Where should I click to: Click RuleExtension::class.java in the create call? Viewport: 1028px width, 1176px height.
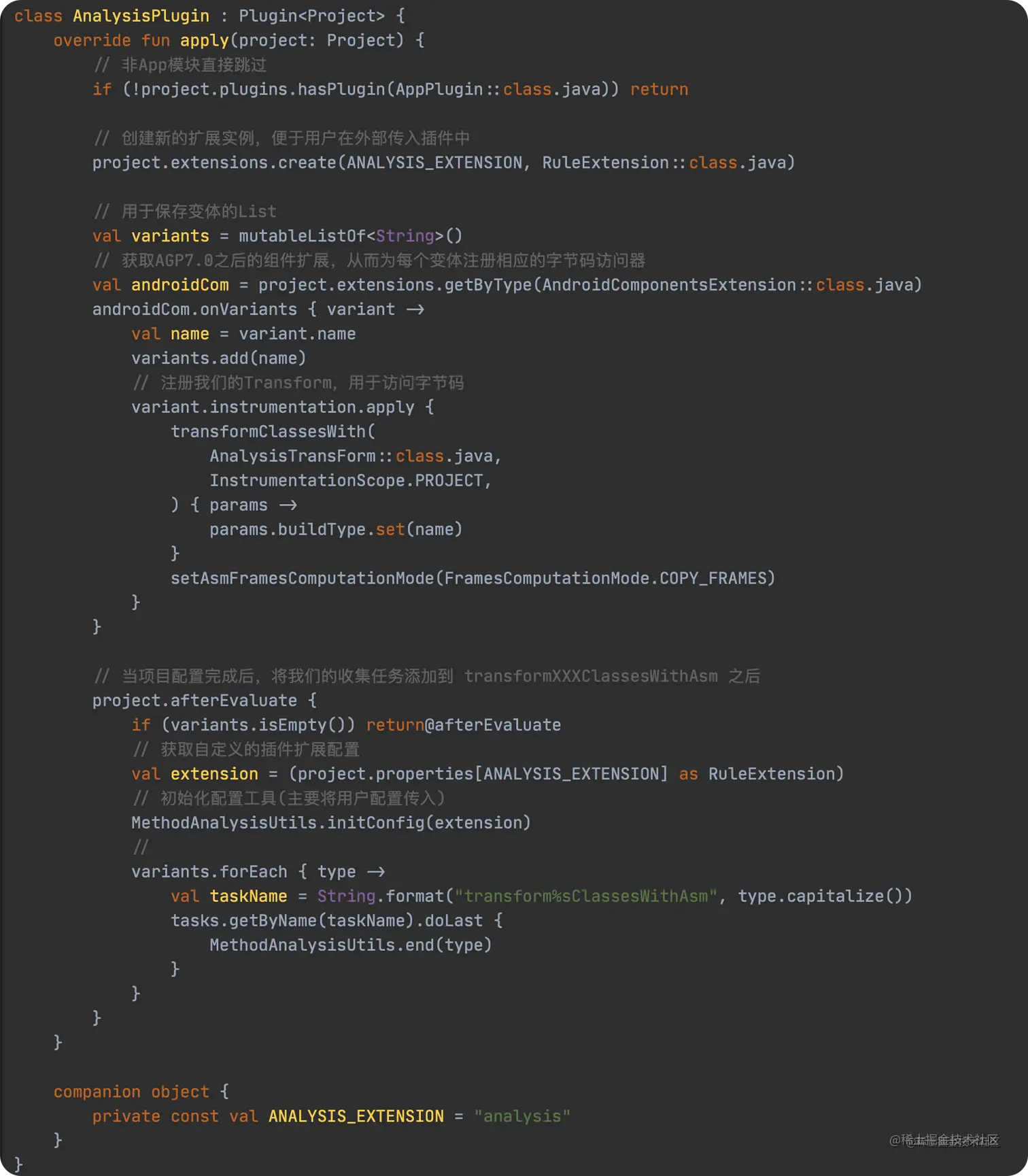[x=664, y=163]
